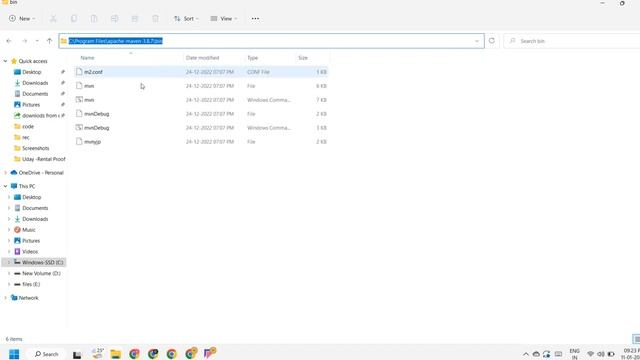Go back with the Back arrow
The image size is (640, 360).
(x=9, y=41)
